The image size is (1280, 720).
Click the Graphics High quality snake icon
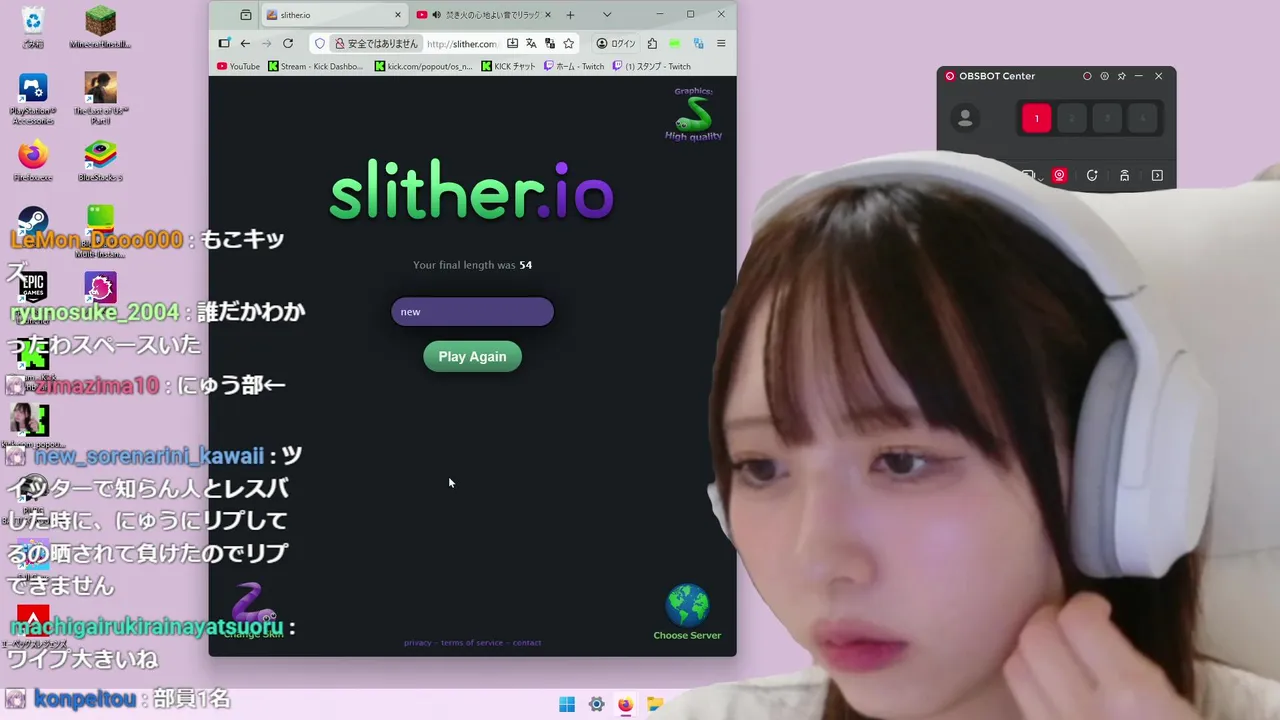693,115
